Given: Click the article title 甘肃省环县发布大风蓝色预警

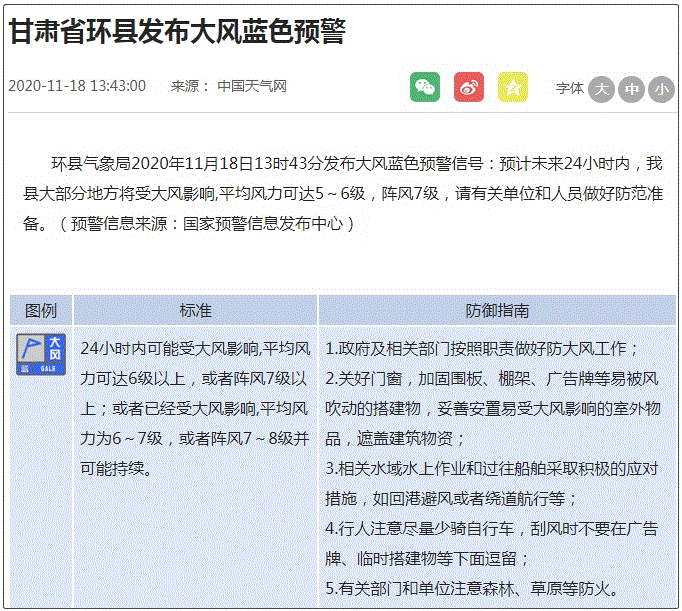Looking at the screenshot, I should (x=177, y=32).
